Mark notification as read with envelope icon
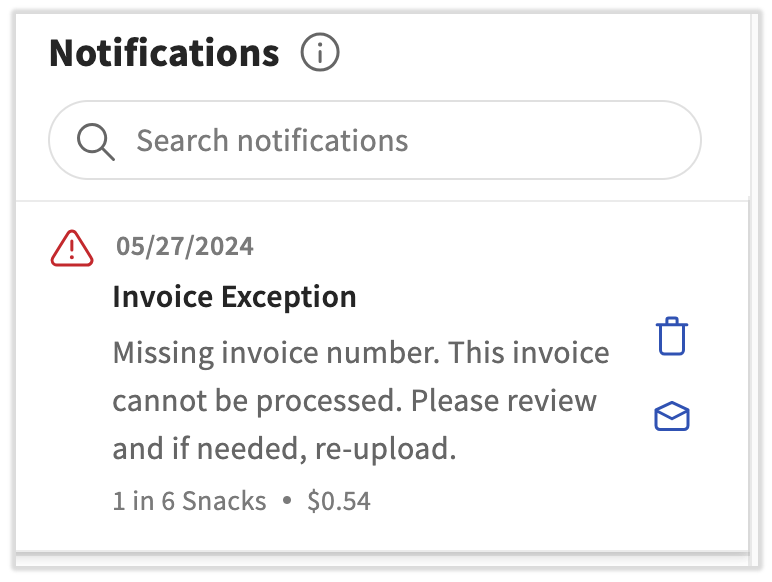772x582 pixels. [x=672, y=417]
